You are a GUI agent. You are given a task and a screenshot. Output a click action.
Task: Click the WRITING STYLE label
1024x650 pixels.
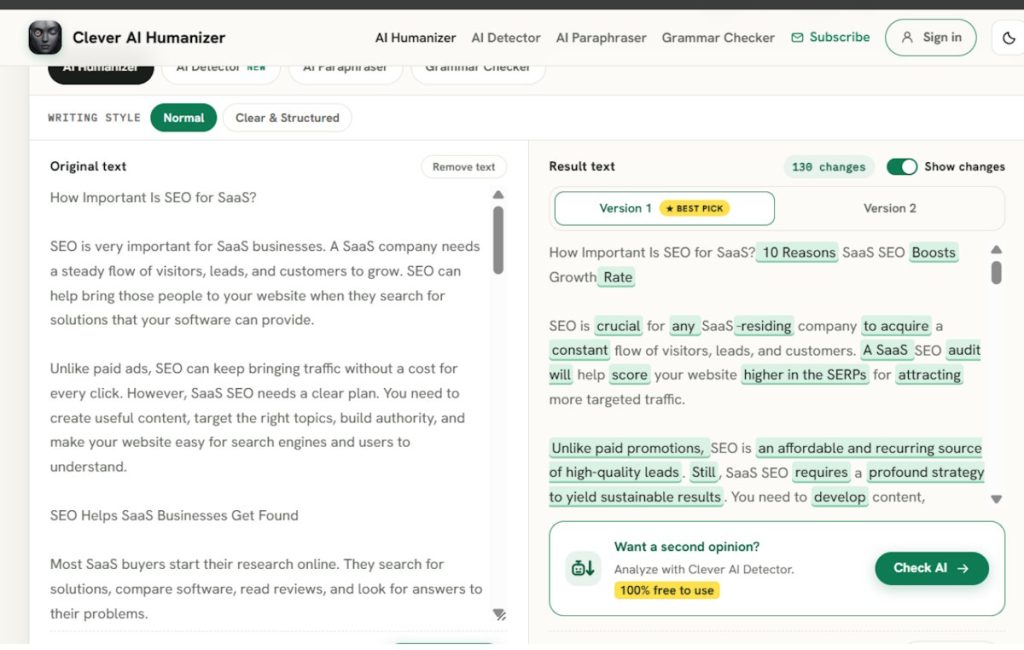(x=94, y=118)
